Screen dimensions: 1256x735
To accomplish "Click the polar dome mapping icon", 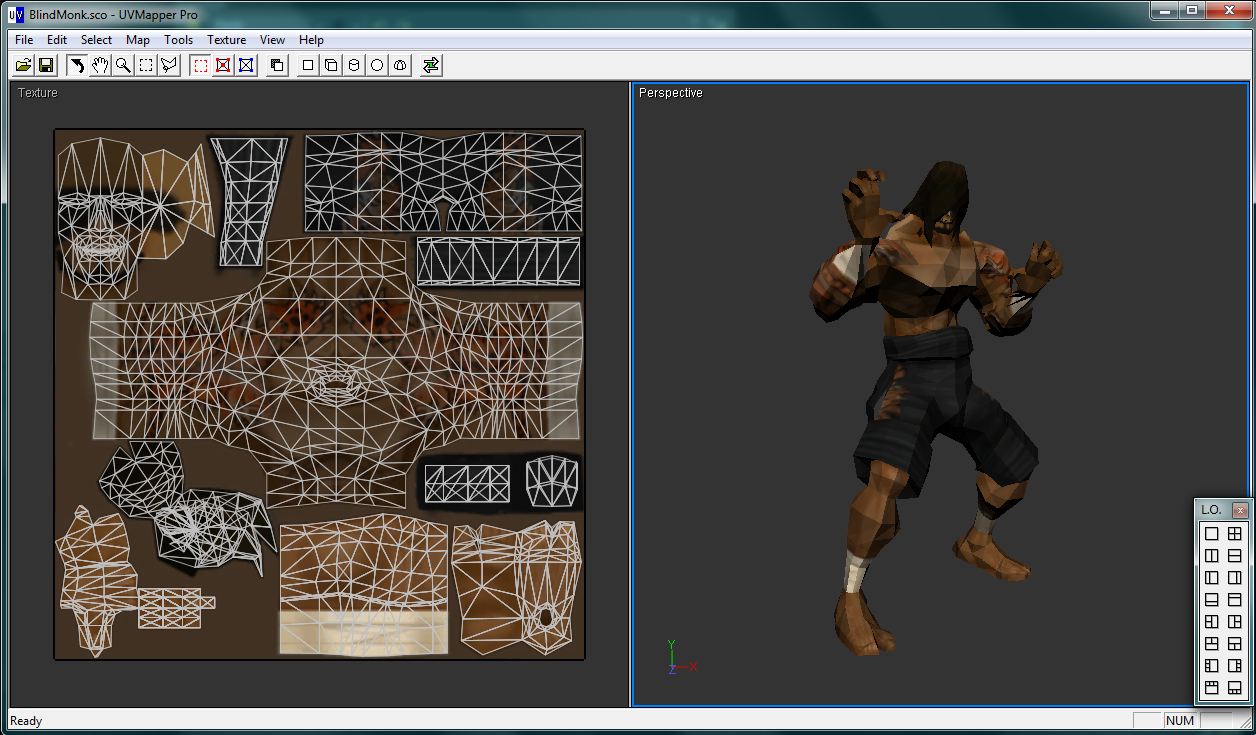I will tap(400, 65).
